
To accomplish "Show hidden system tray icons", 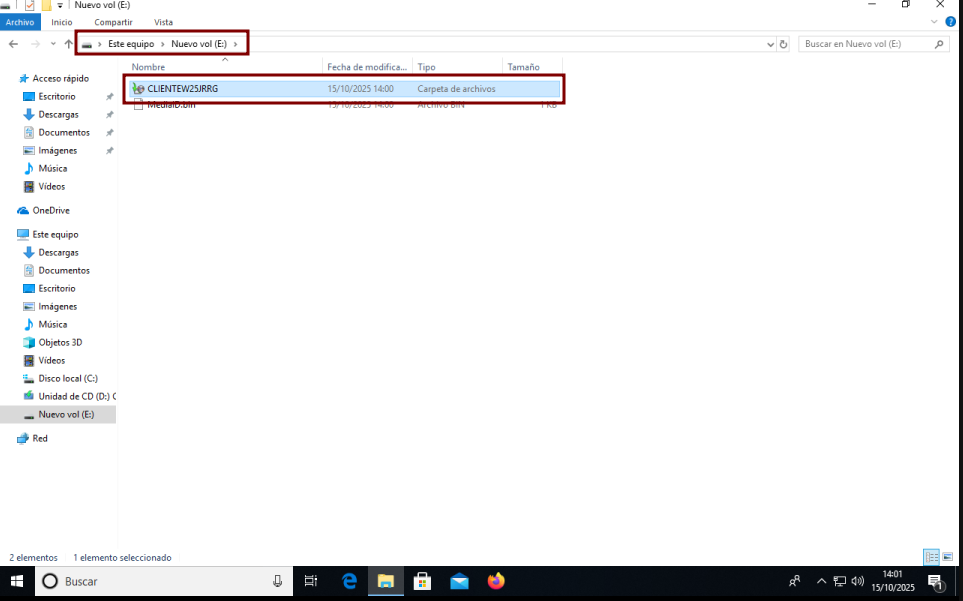I will tap(821, 581).
